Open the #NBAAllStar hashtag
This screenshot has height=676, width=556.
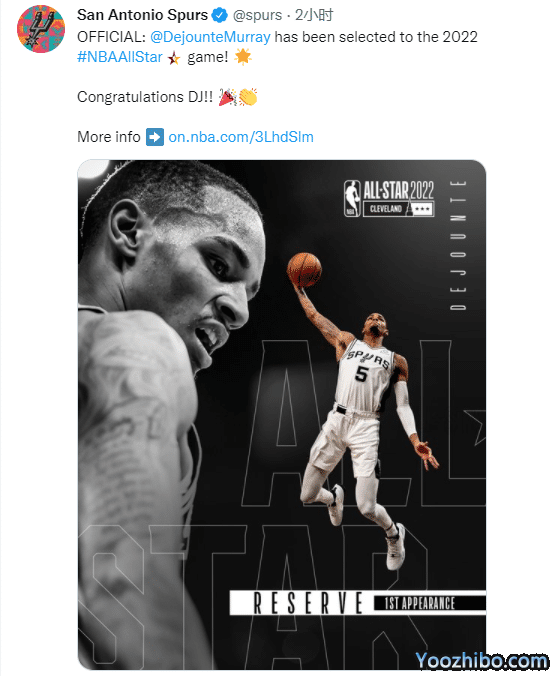(120, 57)
